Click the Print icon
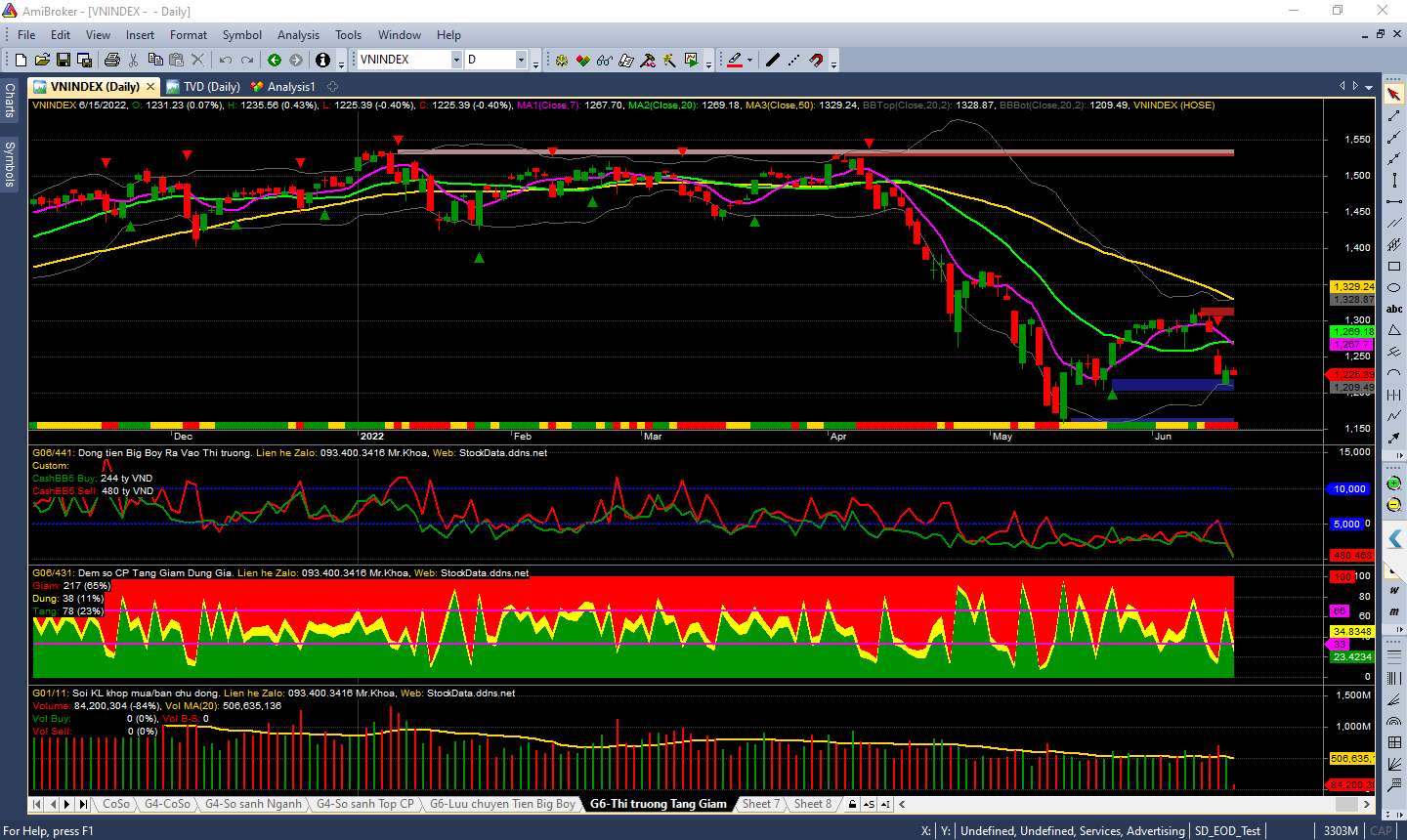This screenshot has height=840, width=1407. pos(111,60)
